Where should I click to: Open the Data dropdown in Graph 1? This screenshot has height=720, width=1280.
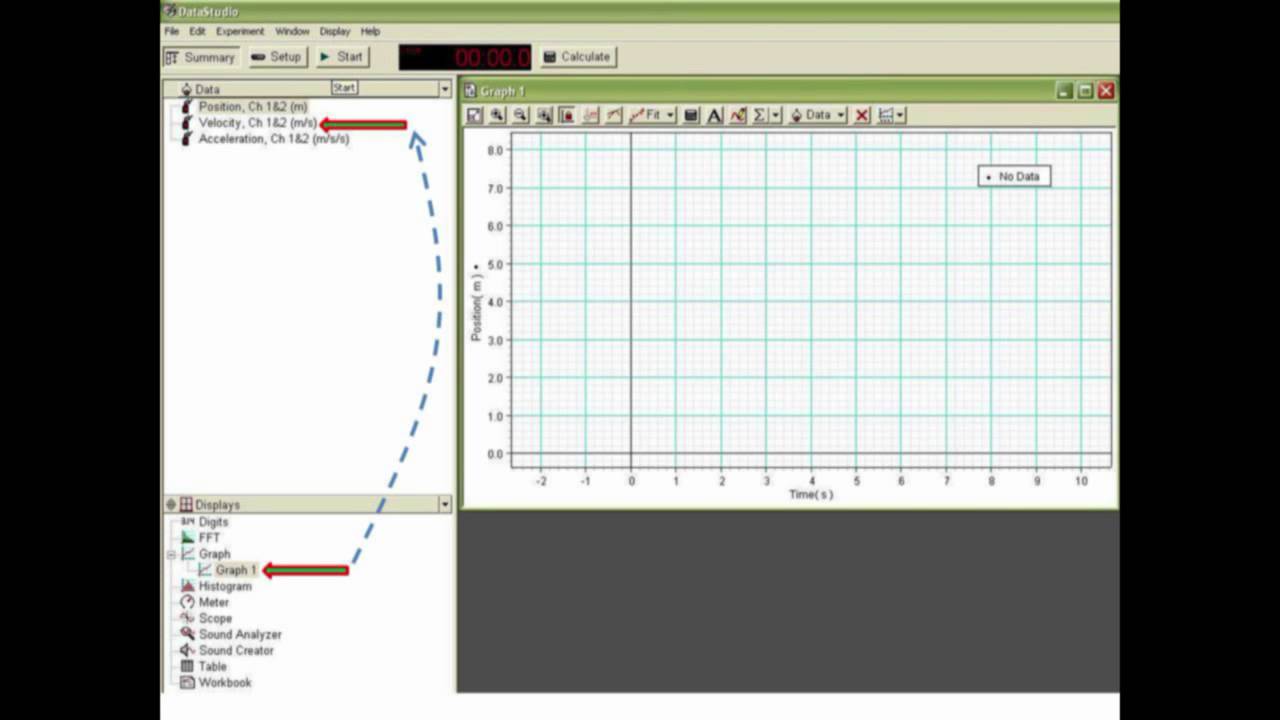[x=818, y=115]
